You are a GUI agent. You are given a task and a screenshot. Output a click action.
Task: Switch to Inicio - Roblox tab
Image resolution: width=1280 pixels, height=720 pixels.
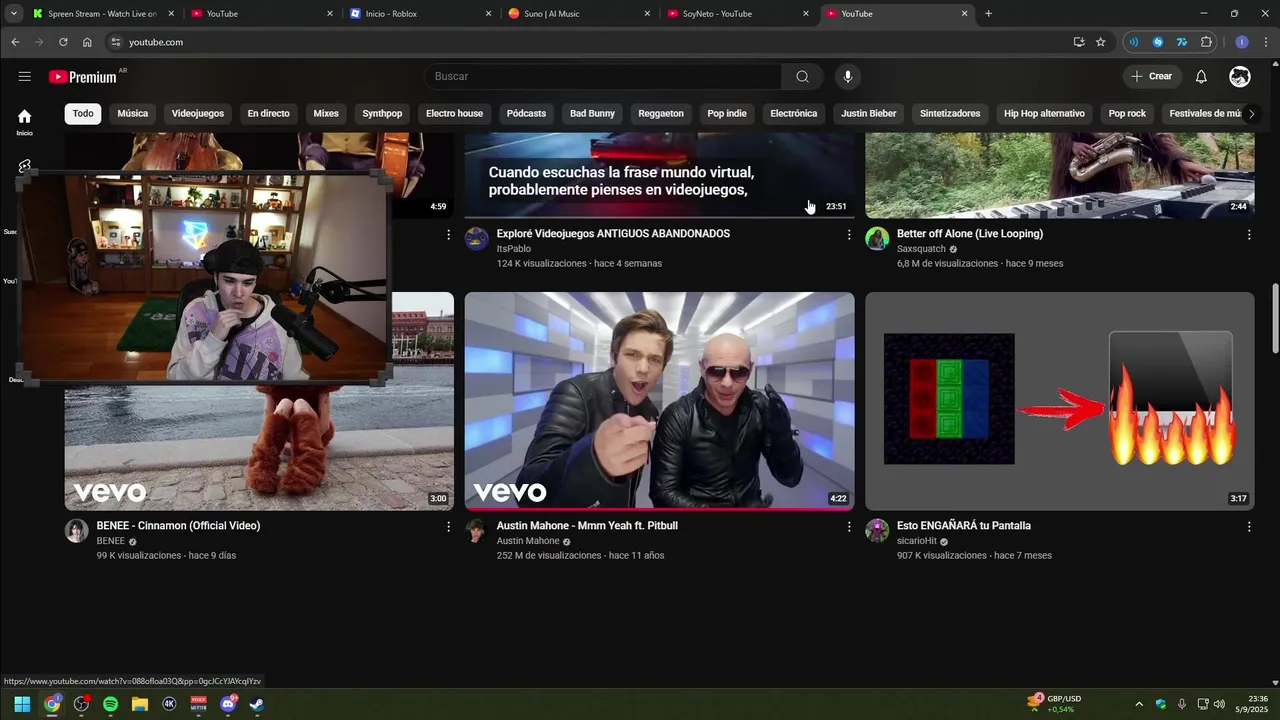click(420, 14)
